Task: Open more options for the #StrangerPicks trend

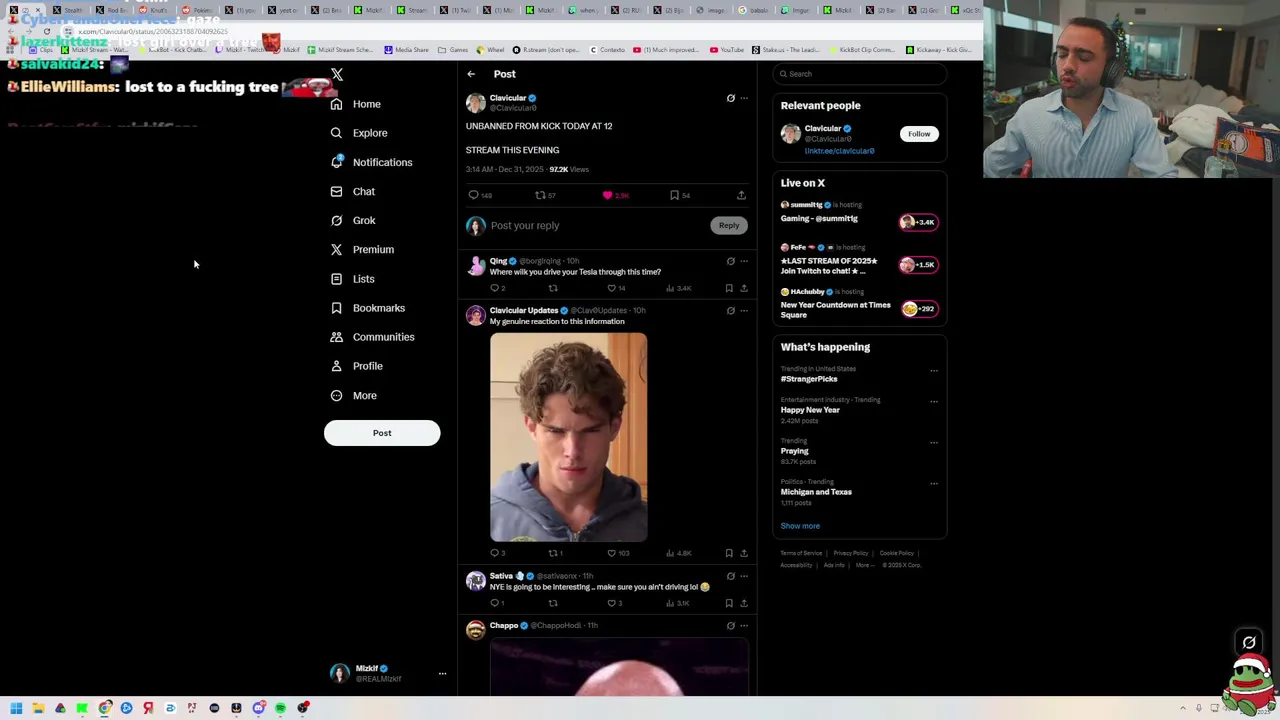Action: pos(934,370)
